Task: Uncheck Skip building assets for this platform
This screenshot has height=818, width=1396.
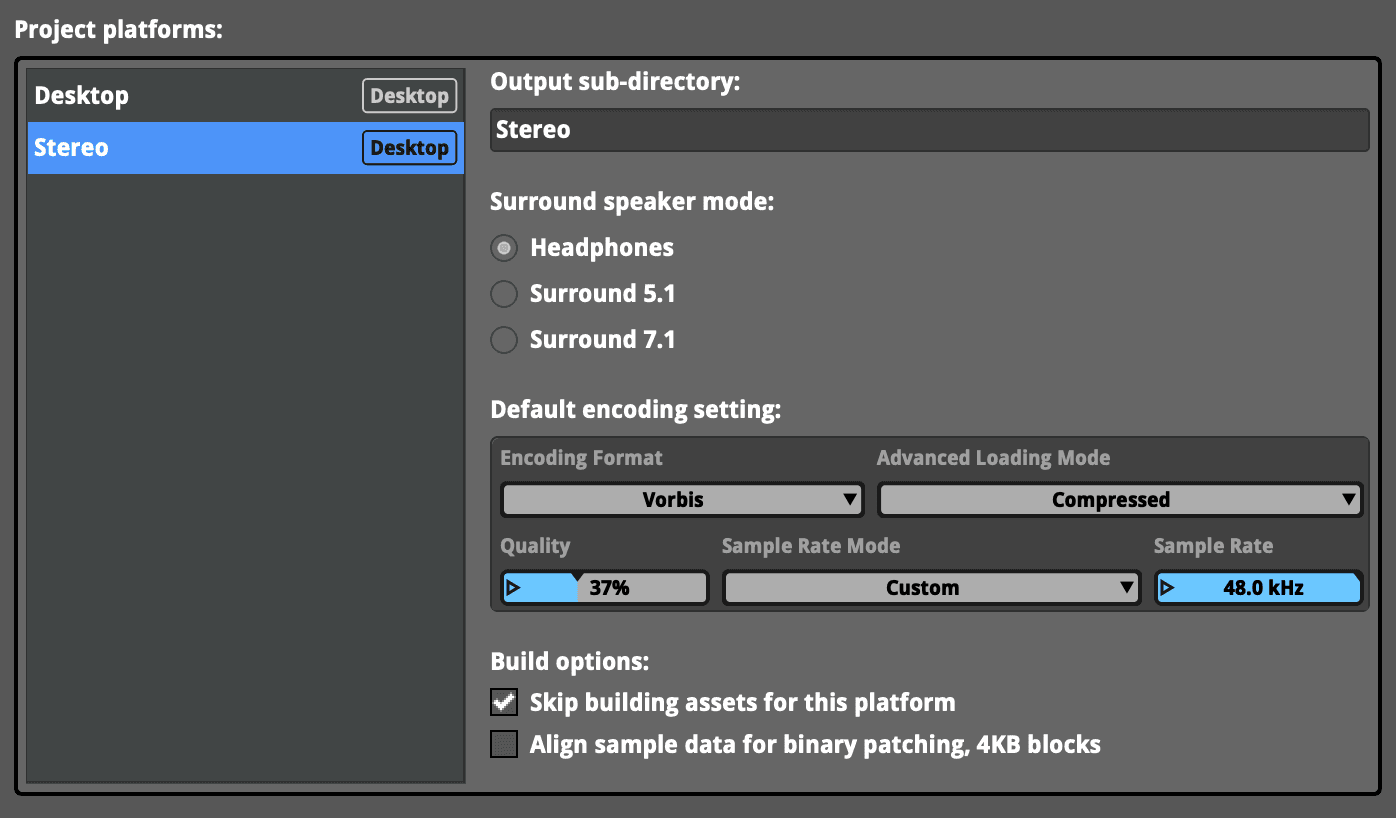Action: tap(505, 702)
